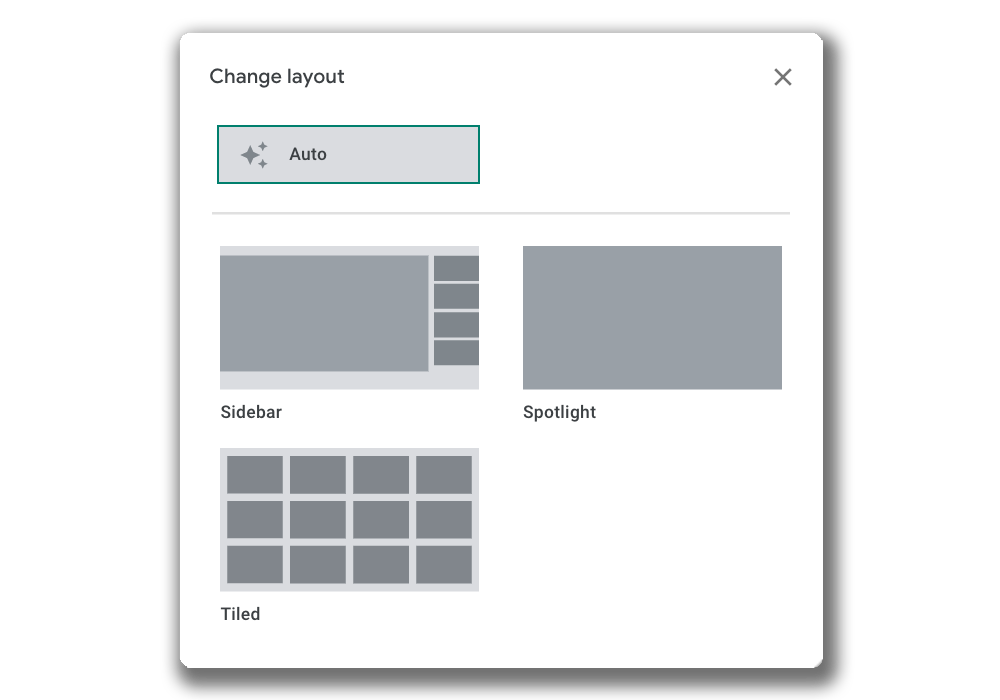1000x700 pixels.
Task: Click the divider line below Auto
Action: click(500, 213)
